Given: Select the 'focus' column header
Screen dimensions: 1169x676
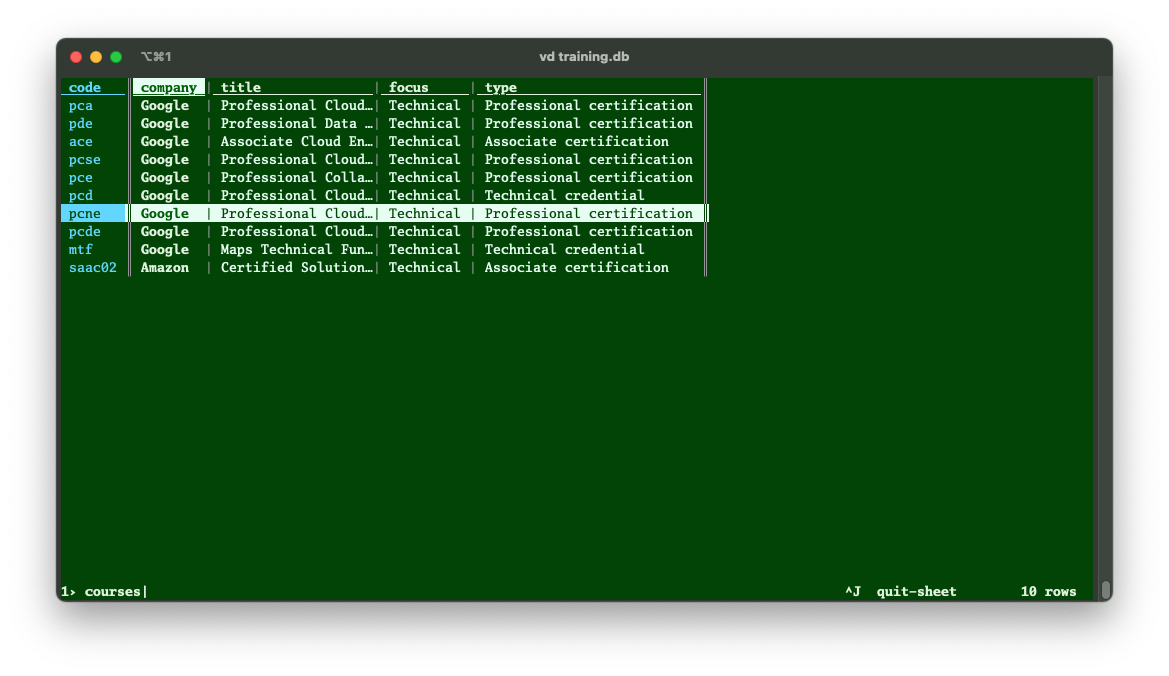Looking at the screenshot, I should pyautogui.click(x=408, y=88).
